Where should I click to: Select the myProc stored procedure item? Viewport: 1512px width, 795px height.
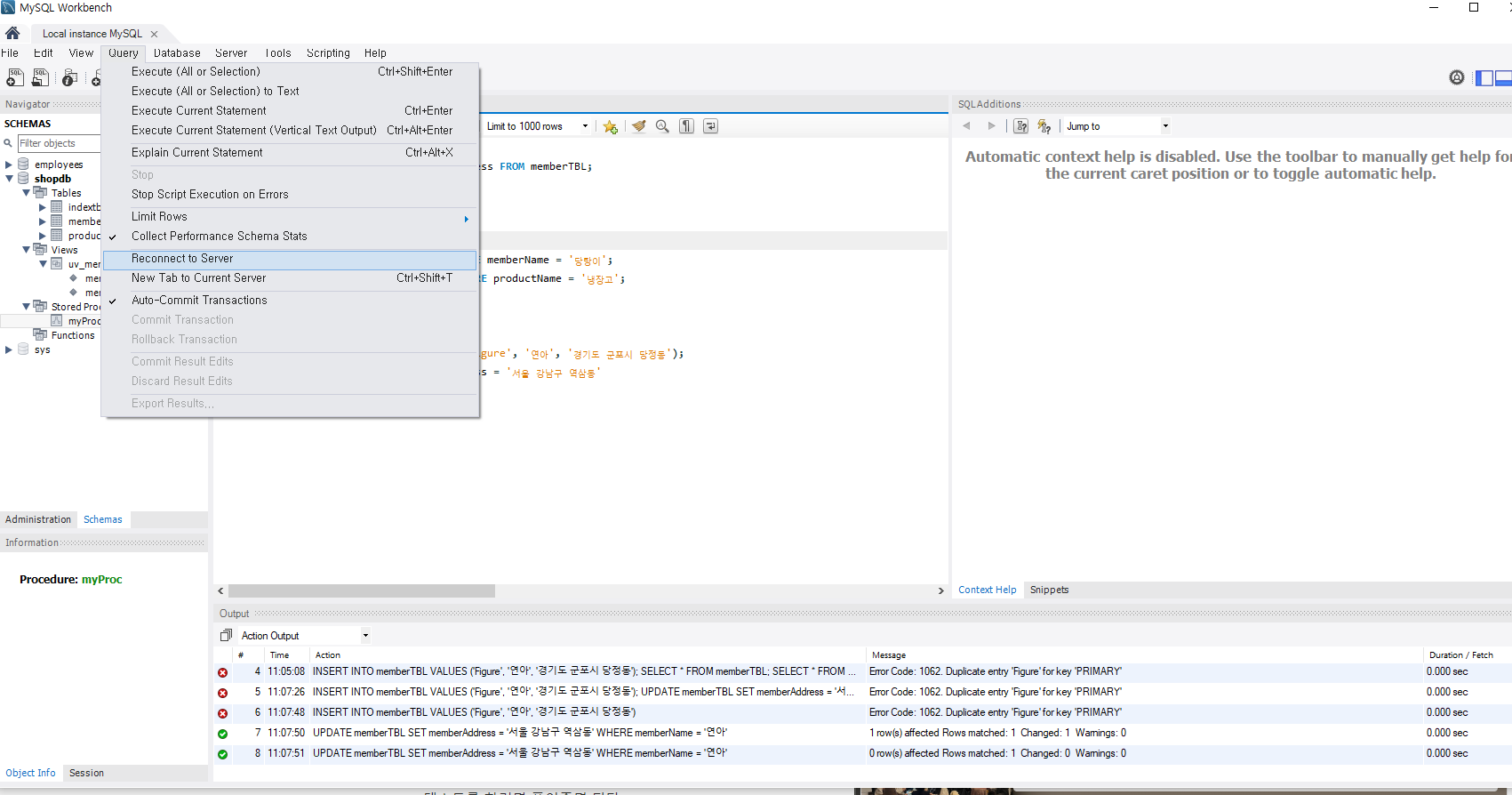pos(84,321)
